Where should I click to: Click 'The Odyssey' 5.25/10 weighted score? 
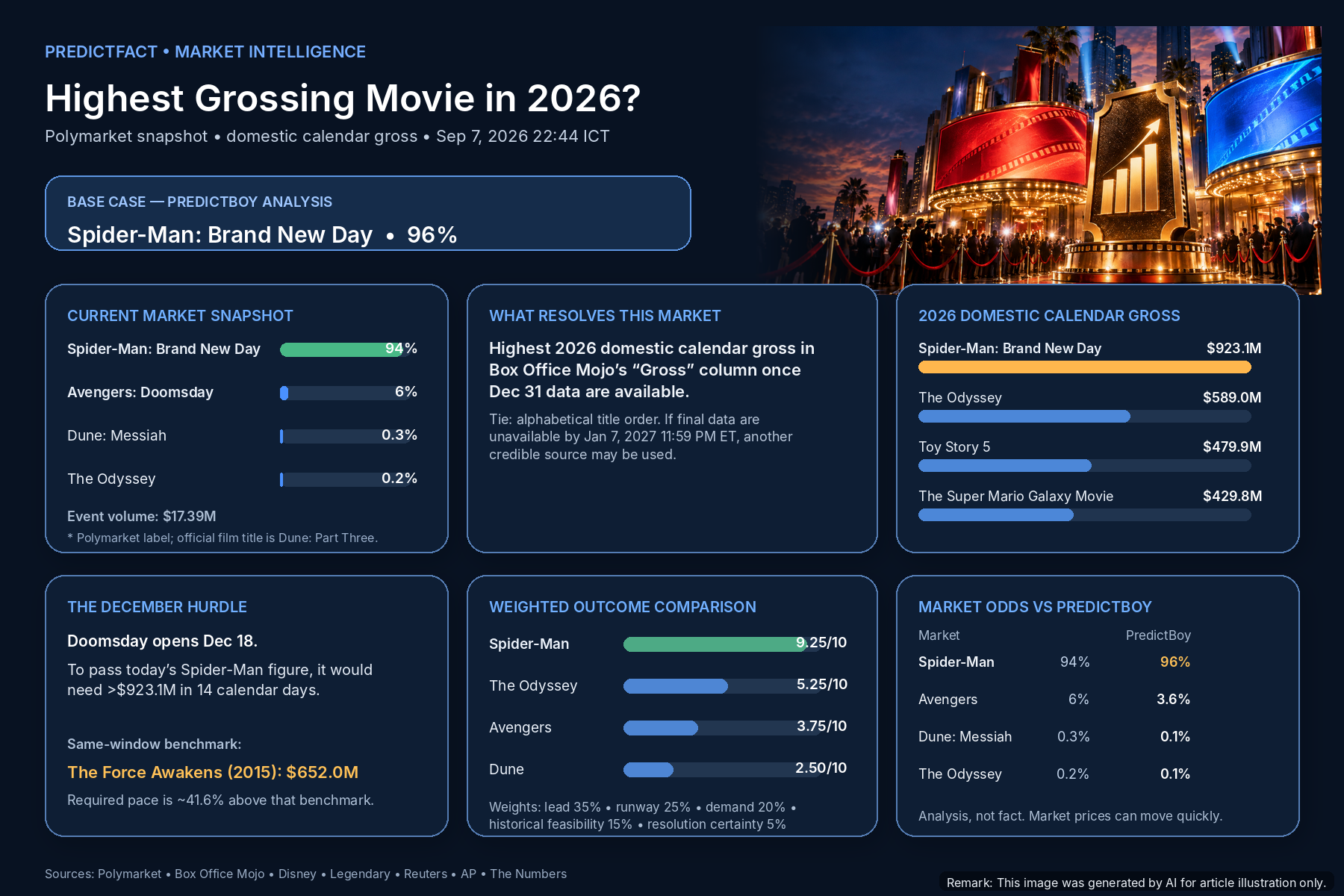click(821, 684)
